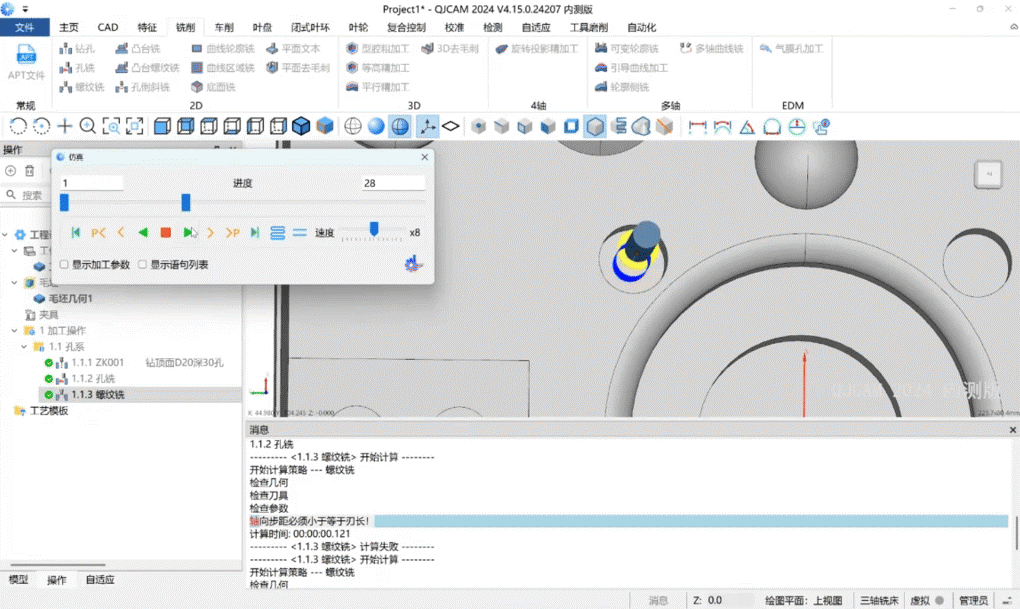Open the 车削 ribbon tab

pyautogui.click(x=223, y=27)
